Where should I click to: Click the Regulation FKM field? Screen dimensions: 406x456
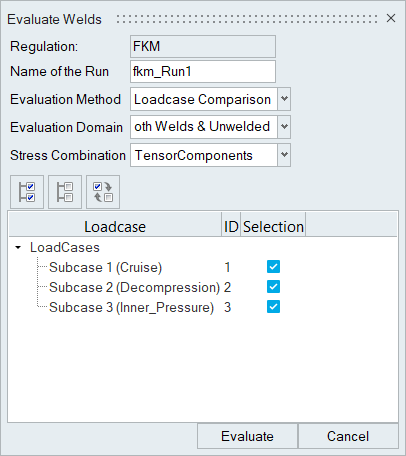(203, 46)
